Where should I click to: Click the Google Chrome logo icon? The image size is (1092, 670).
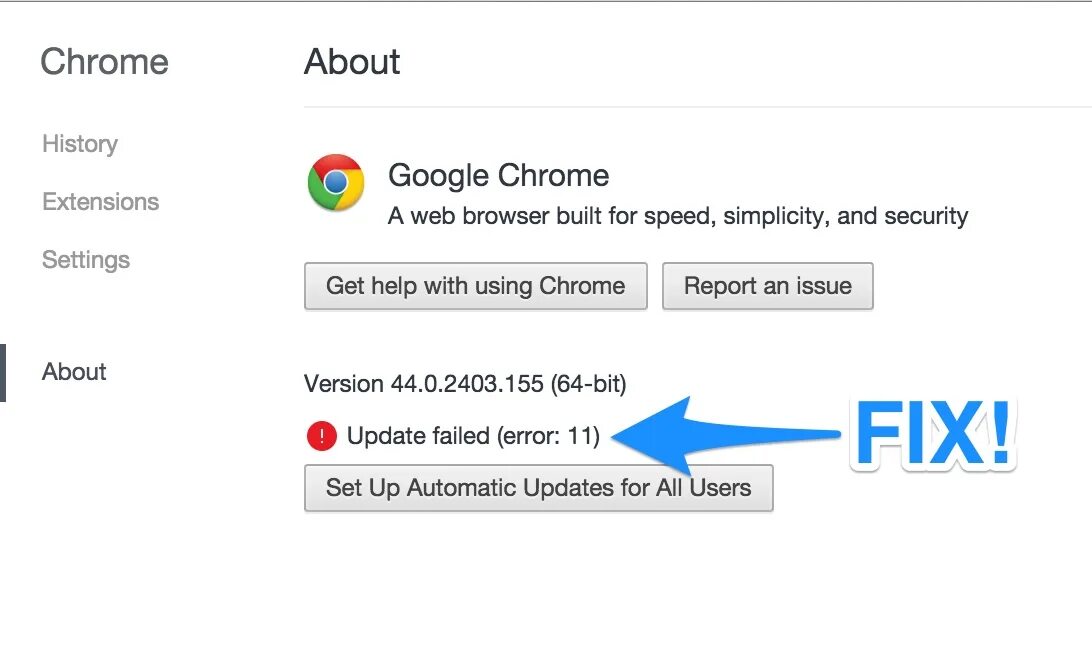[335, 182]
